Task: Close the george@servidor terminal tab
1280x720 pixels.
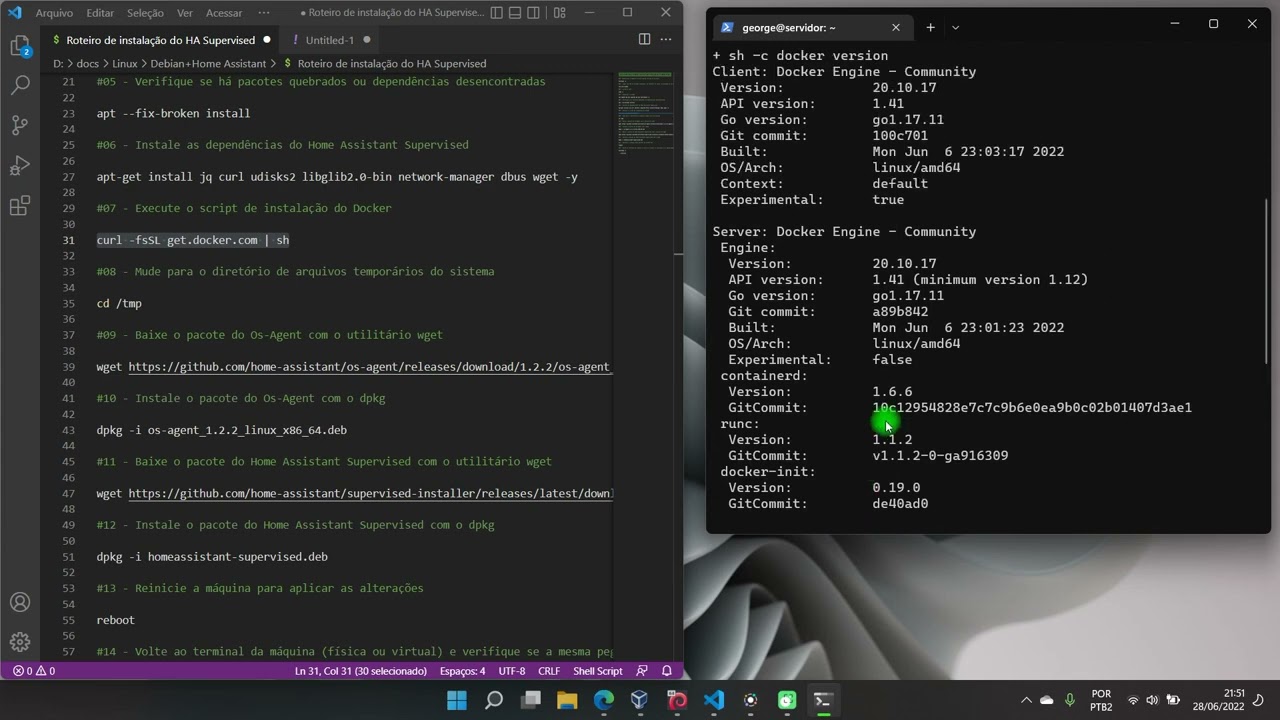Action: tap(895, 27)
